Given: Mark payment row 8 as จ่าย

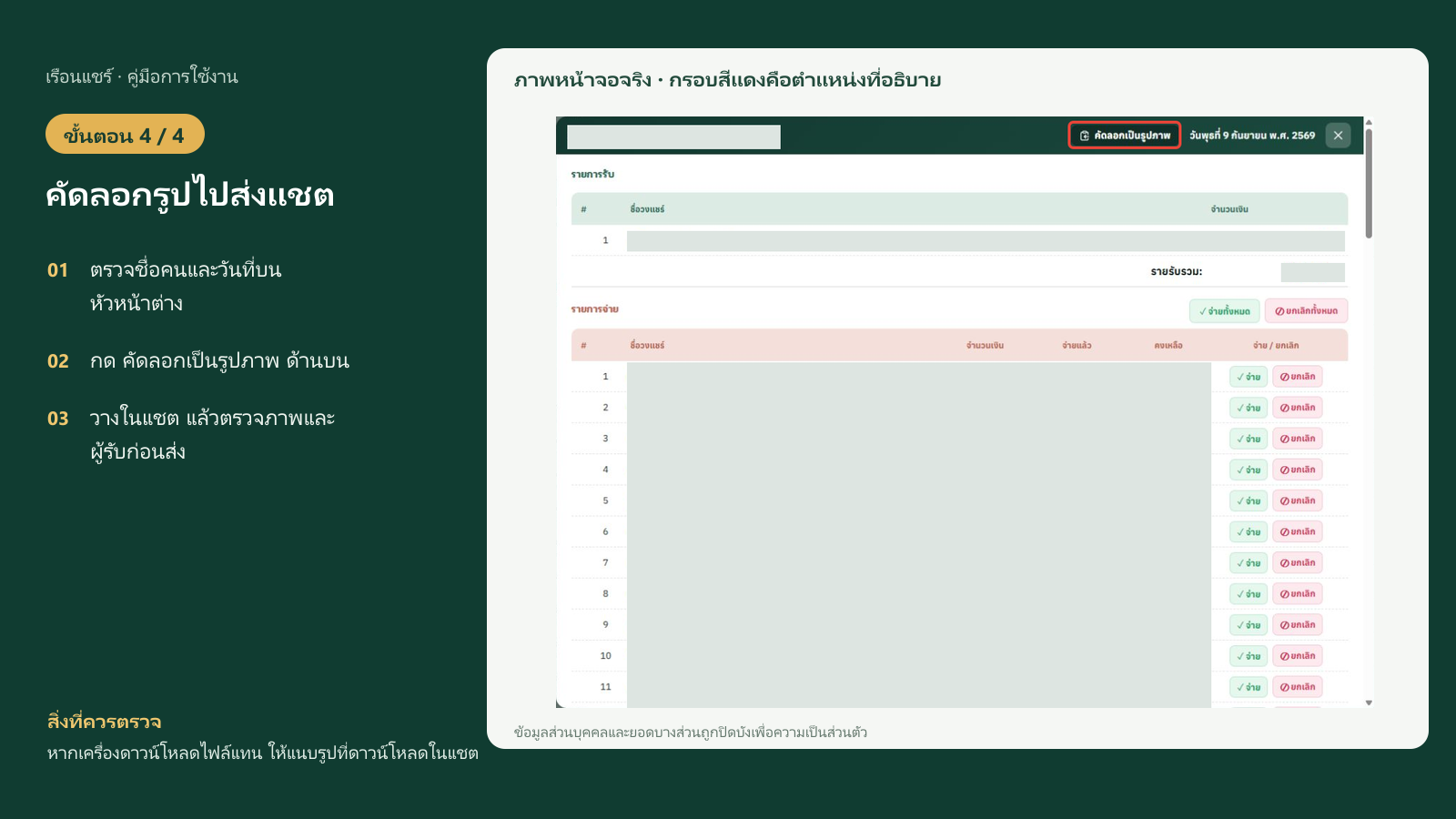Looking at the screenshot, I should tap(1249, 593).
